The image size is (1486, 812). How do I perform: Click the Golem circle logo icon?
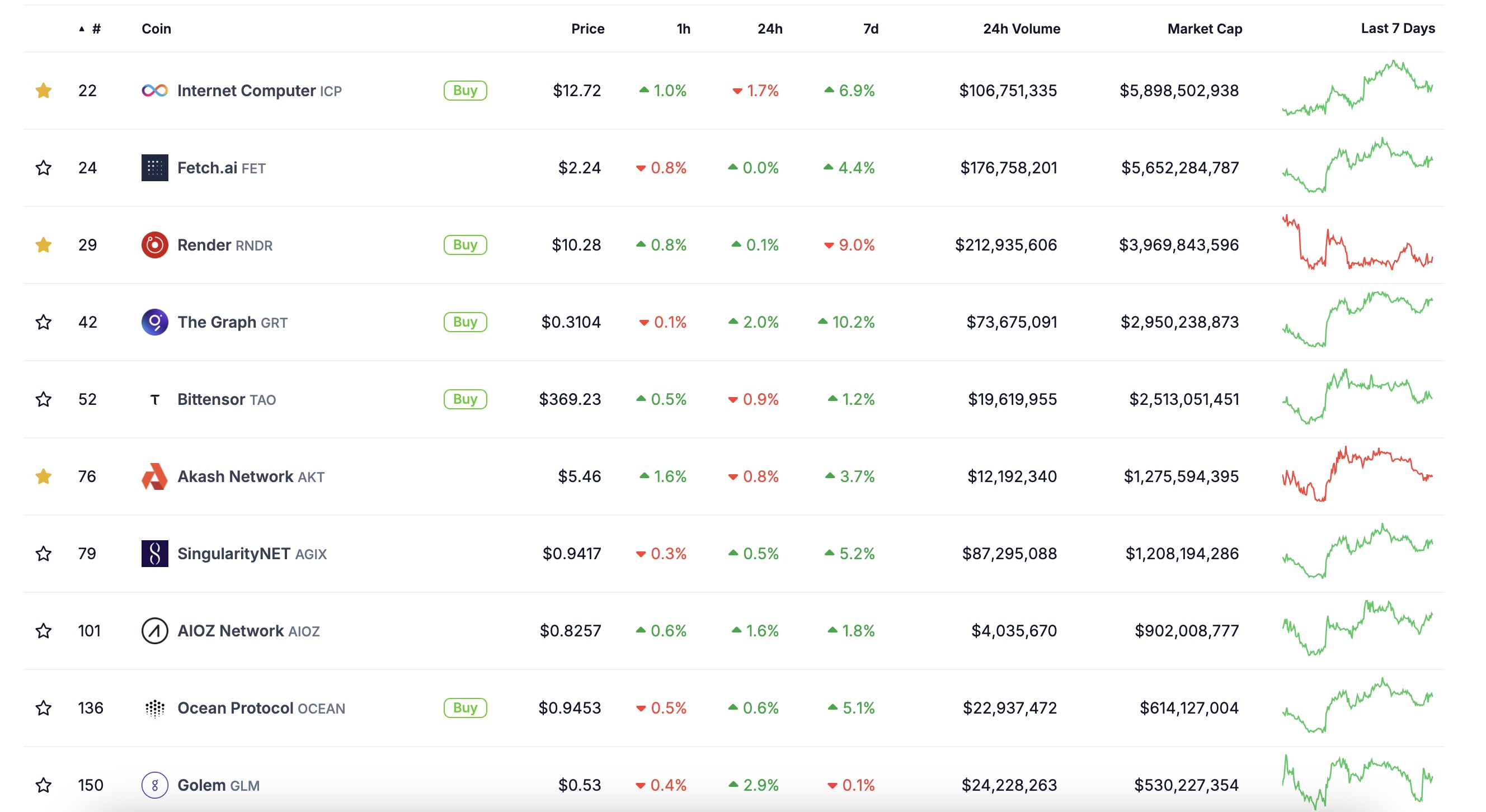(154, 785)
